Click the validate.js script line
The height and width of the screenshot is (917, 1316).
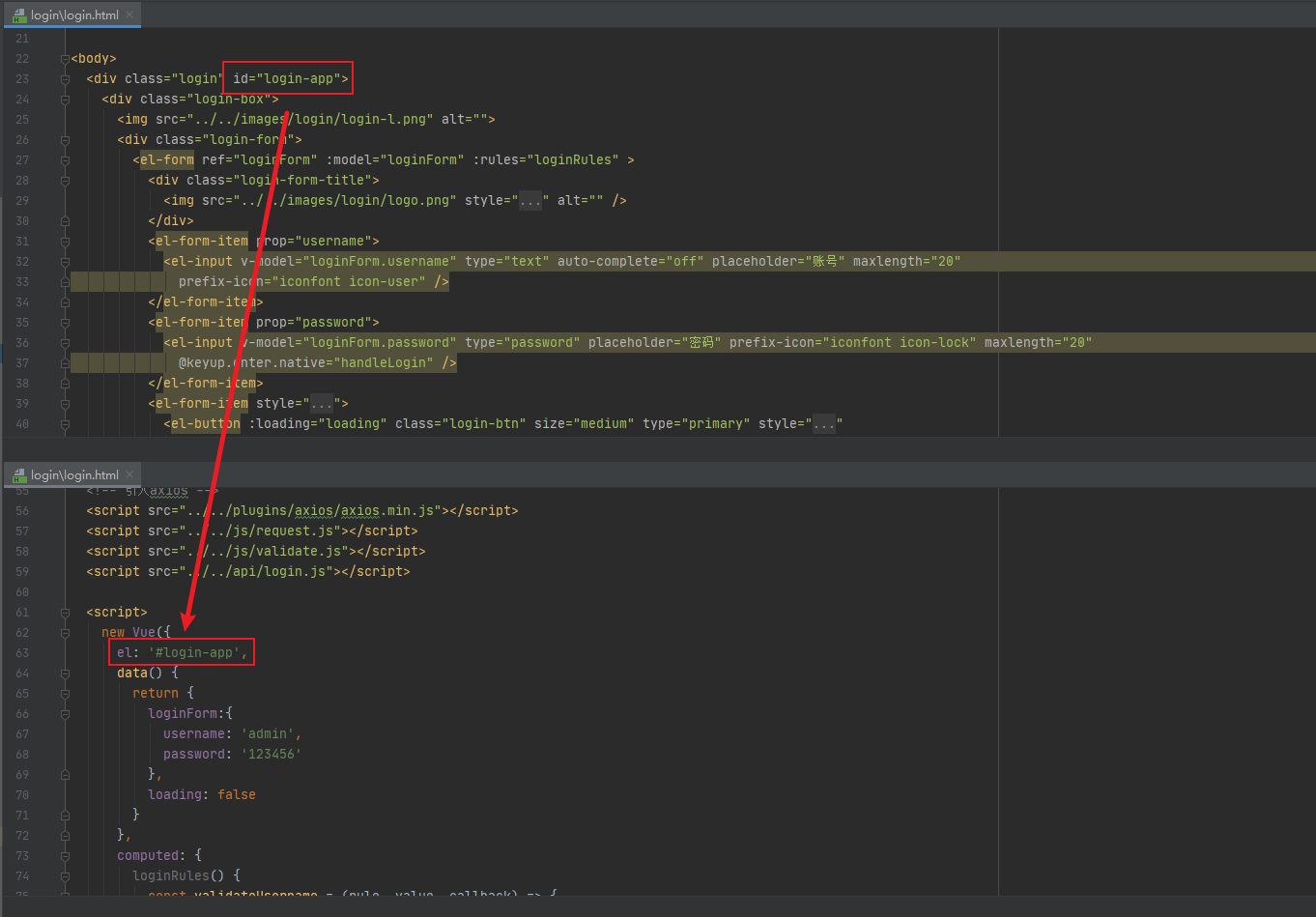point(256,552)
